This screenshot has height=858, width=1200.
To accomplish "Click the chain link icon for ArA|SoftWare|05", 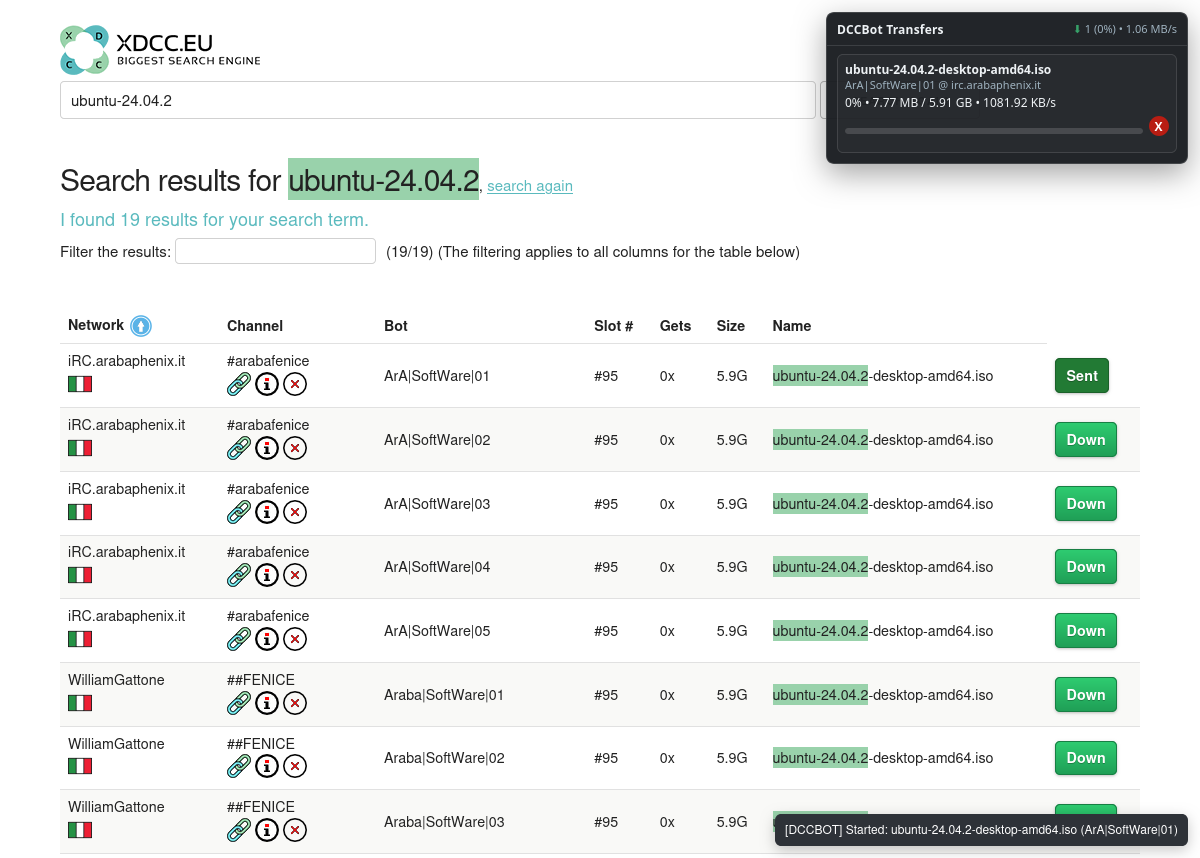I will (x=239, y=639).
